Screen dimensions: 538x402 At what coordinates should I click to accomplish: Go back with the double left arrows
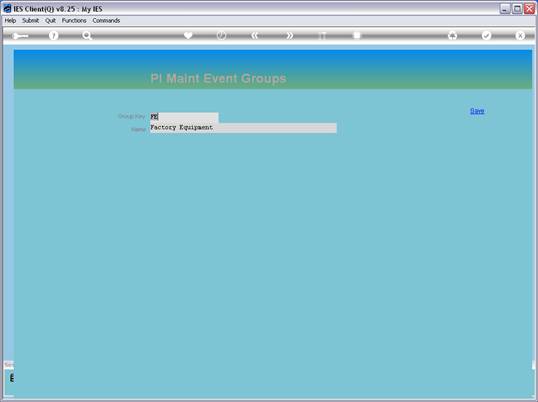[255, 35]
